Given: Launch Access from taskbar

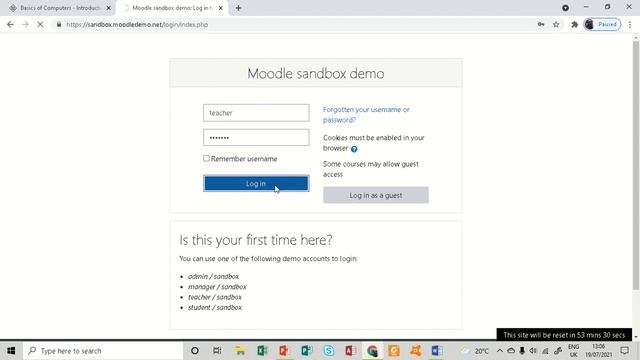Looking at the screenshot, I should 350,351.
